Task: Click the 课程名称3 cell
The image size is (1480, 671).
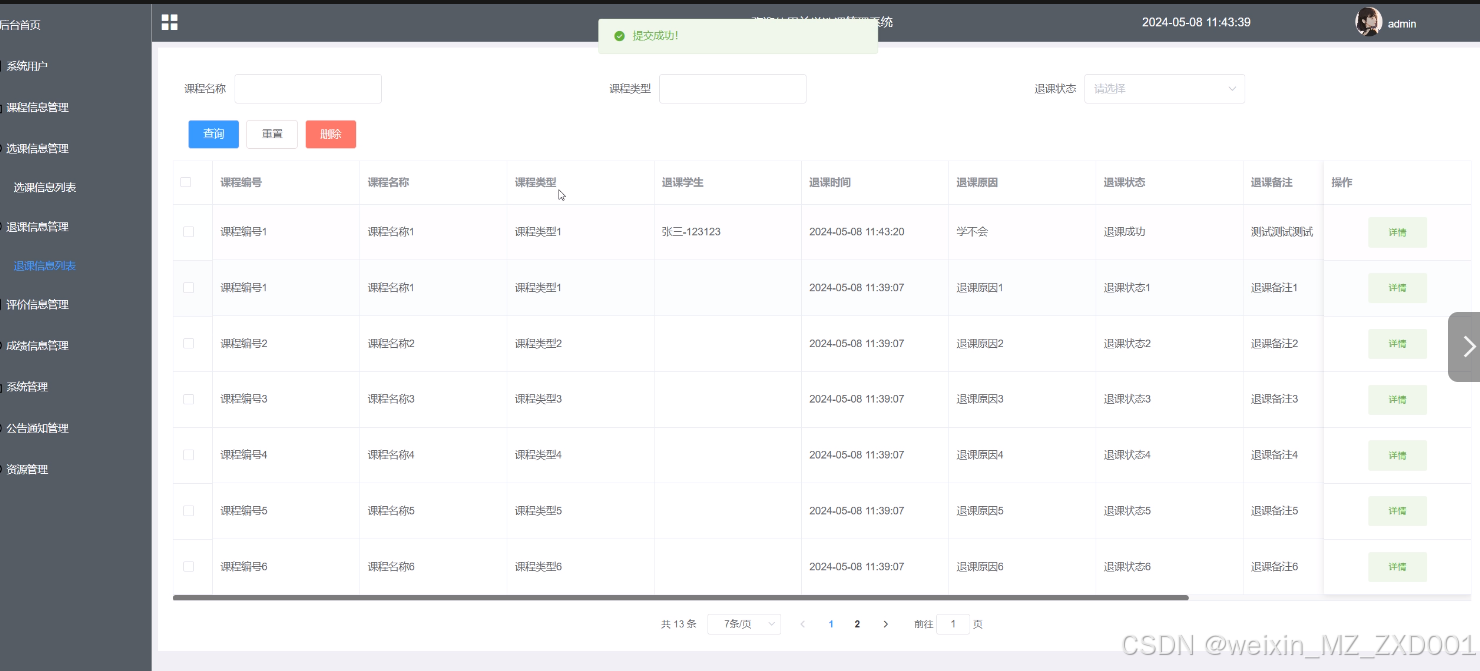Action: [x=391, y=399]
